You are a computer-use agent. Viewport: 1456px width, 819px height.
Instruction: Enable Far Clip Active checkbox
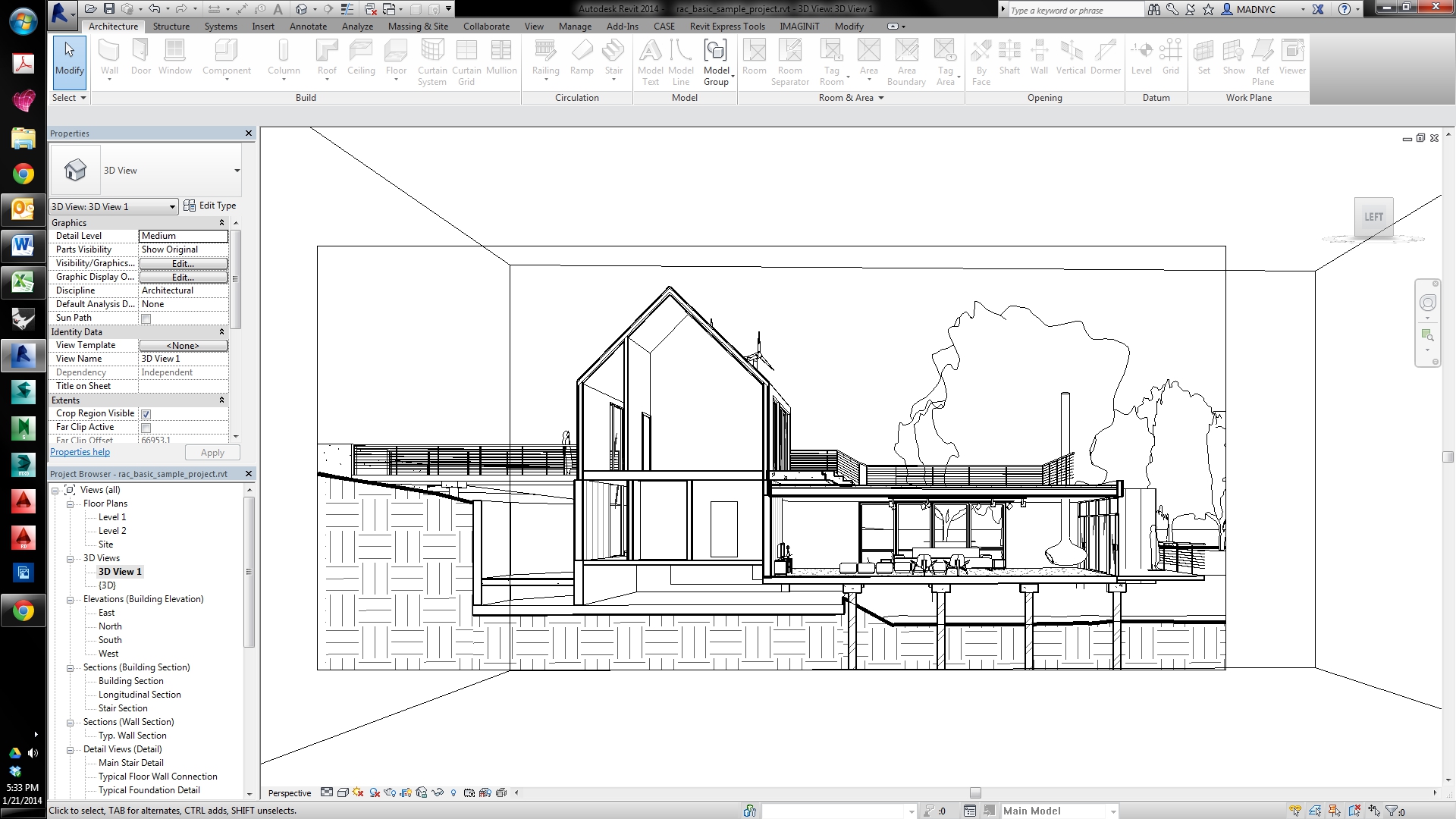click(x=146, y=428)
